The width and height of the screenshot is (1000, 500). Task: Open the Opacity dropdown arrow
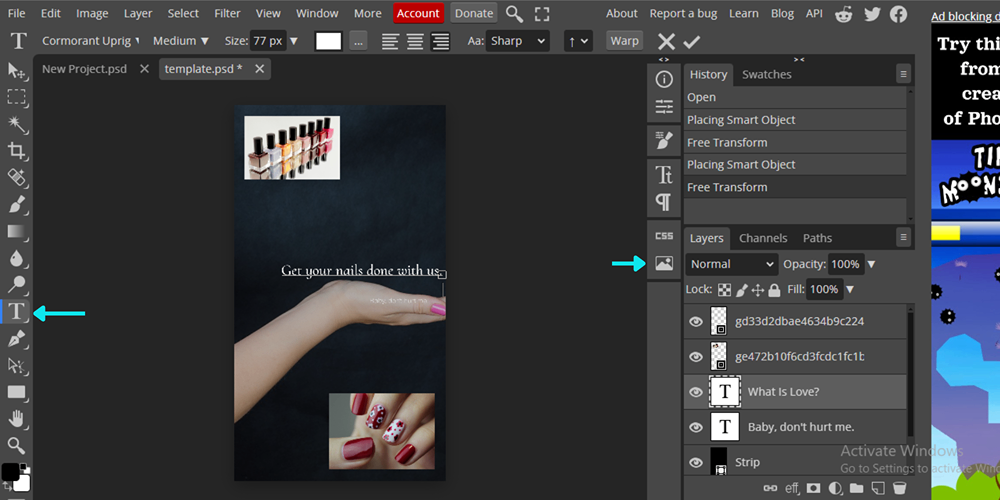872,264
